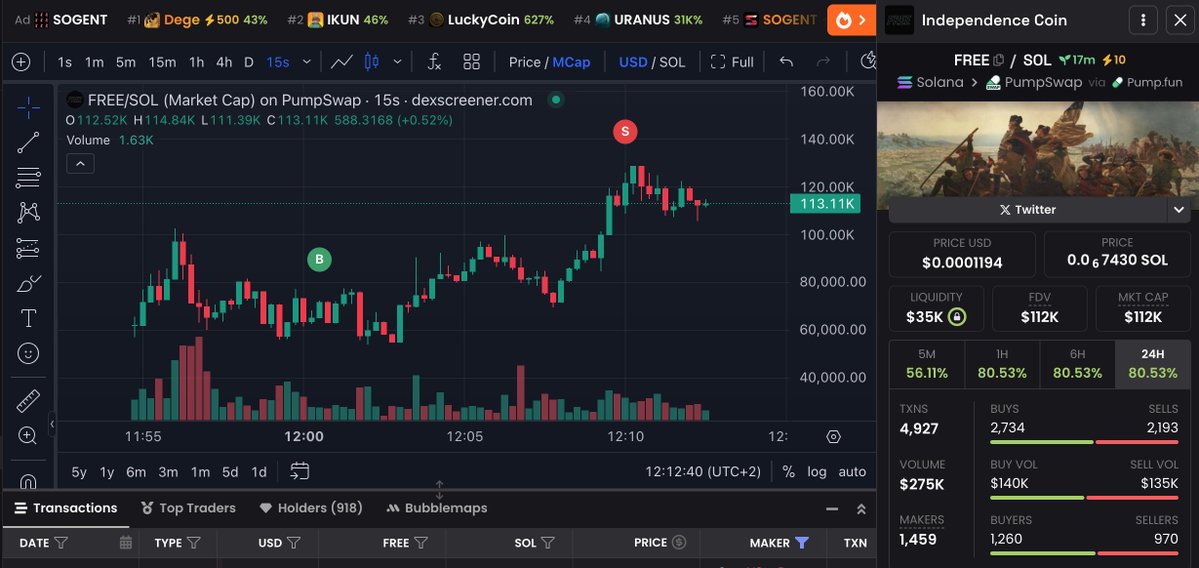Image resolution: width=1199 pixels, height=568 pixels.
Task: Switch chart to Price mode
Action: click(525, 63)
